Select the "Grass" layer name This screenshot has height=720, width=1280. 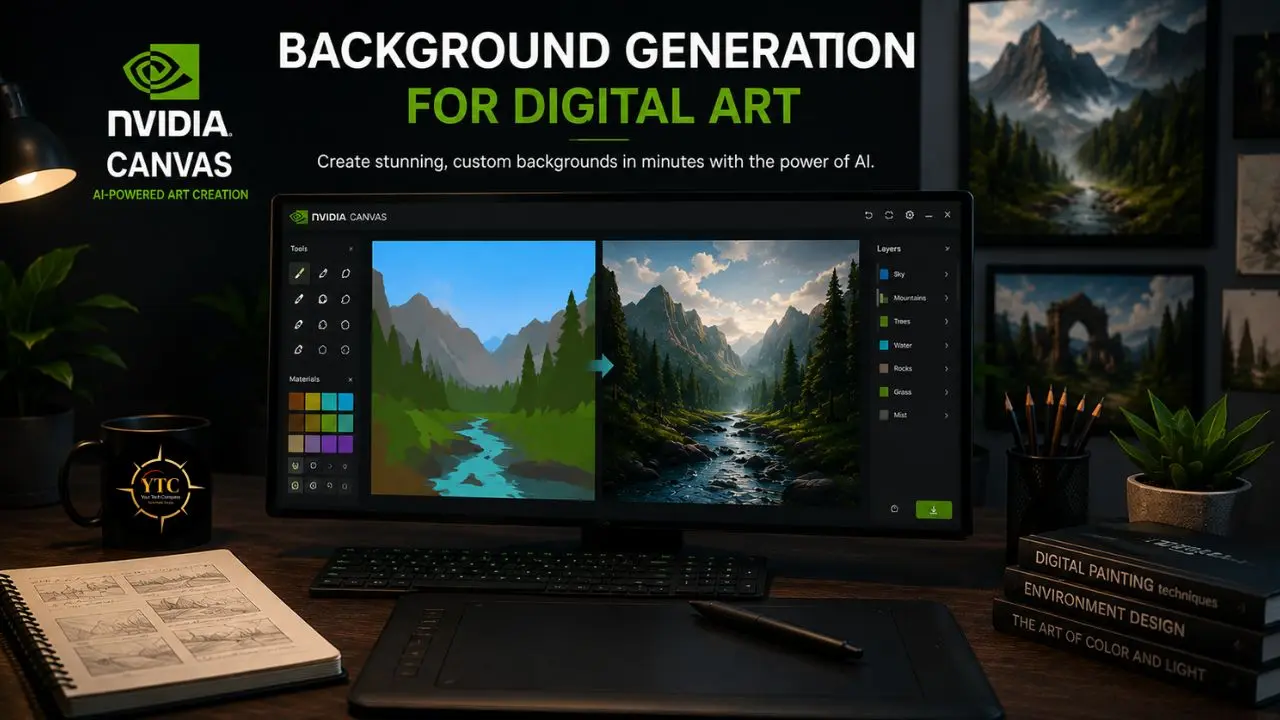pyautogui.click(x=903, y=391)
